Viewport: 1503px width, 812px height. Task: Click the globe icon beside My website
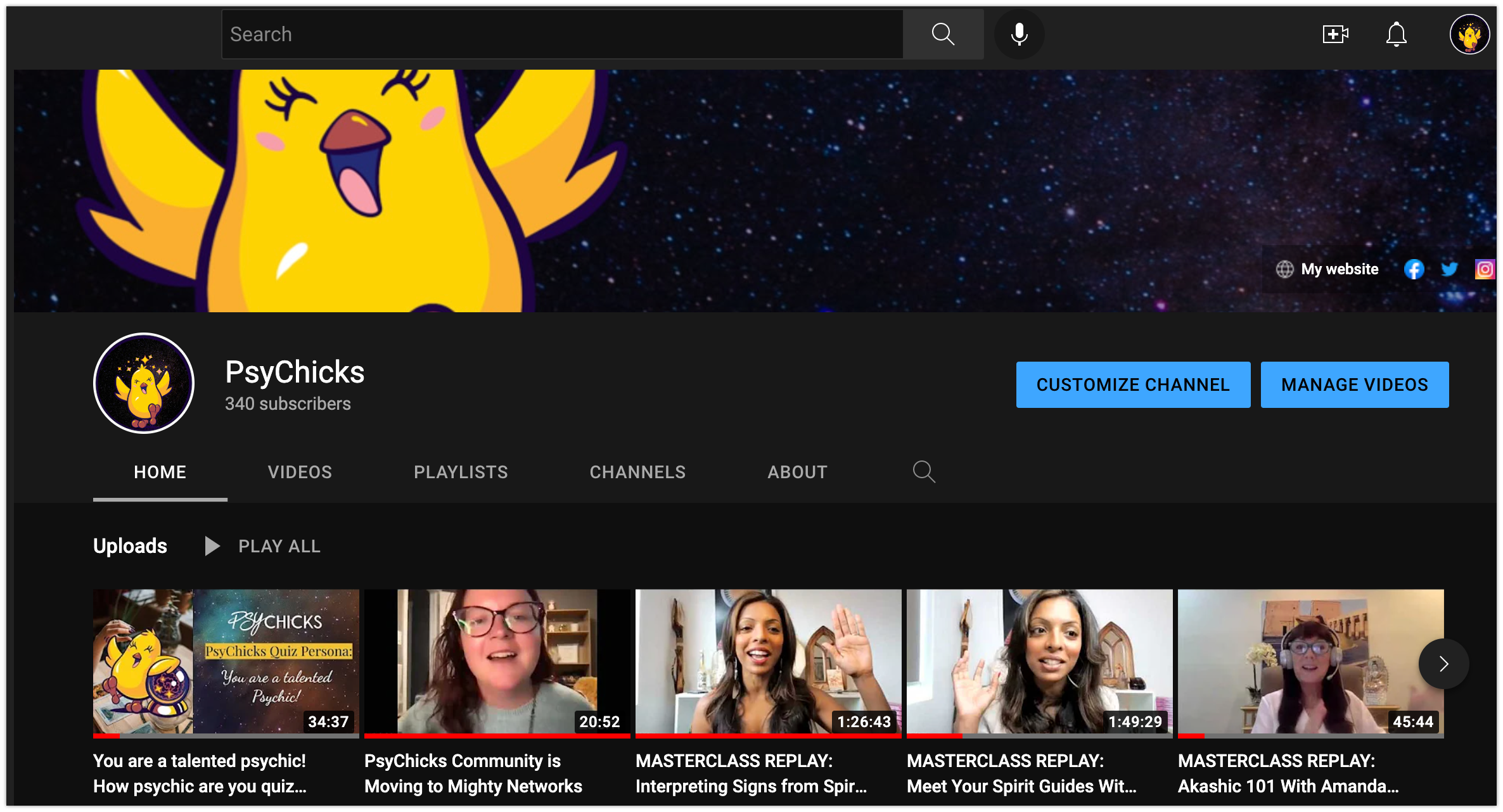(x=1284, y=269)
